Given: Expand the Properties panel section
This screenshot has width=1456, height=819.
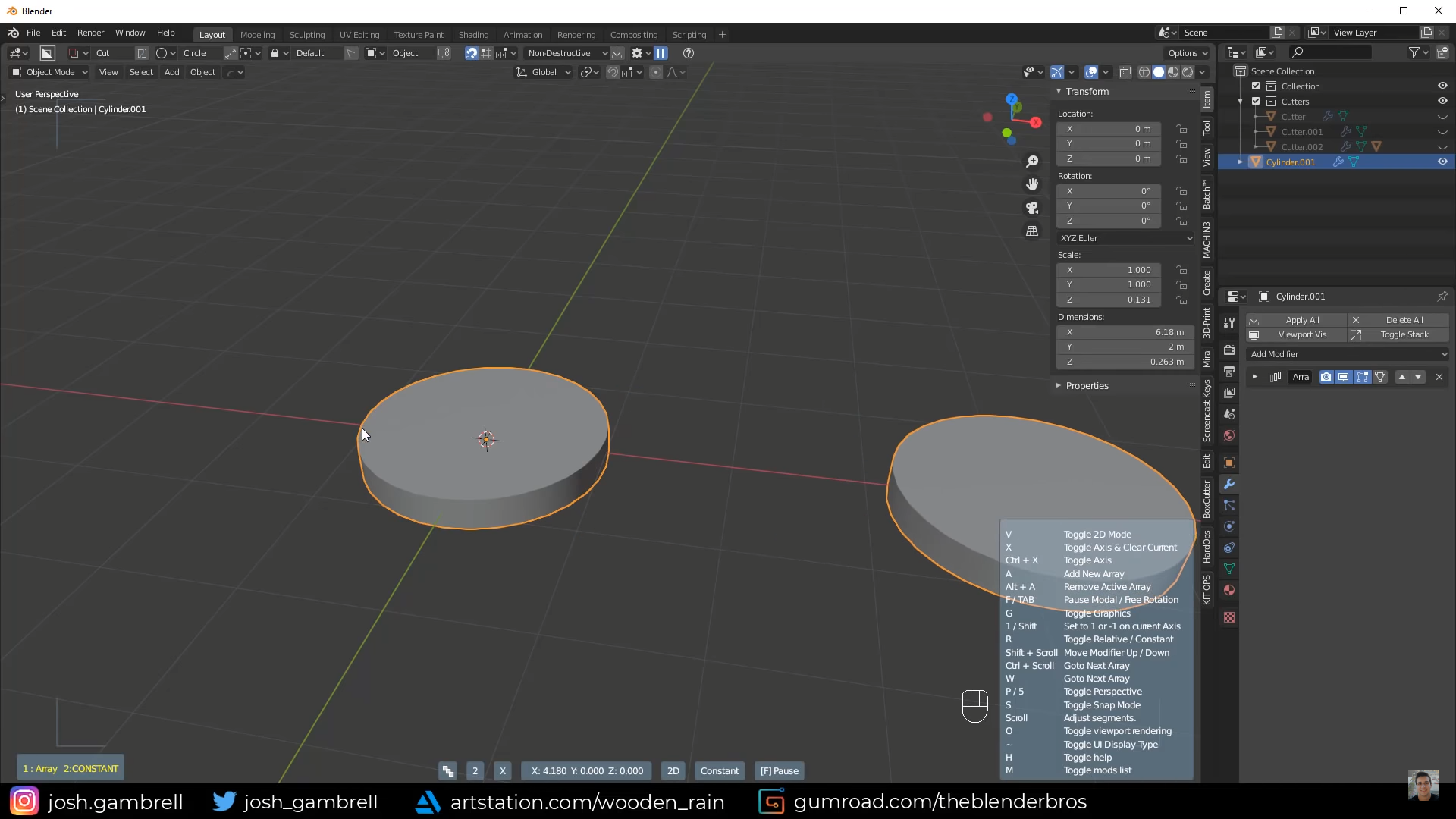Looking at the screenshot, I should point(1087,385).
